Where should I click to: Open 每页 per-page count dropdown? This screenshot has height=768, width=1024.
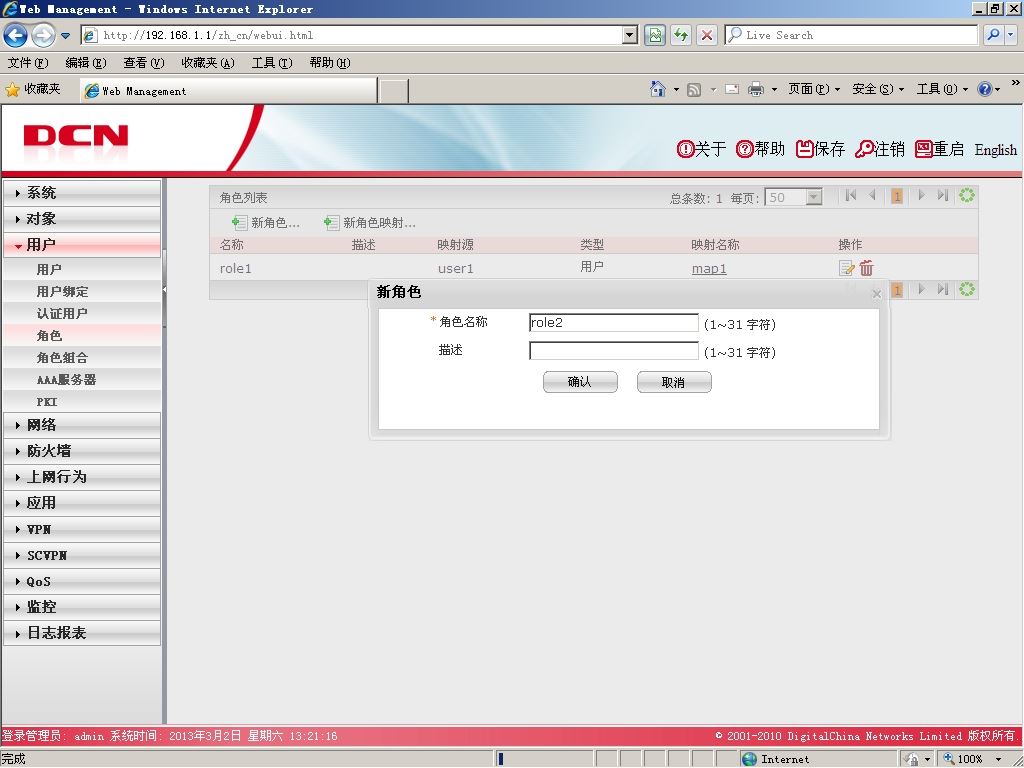point(793,197)
